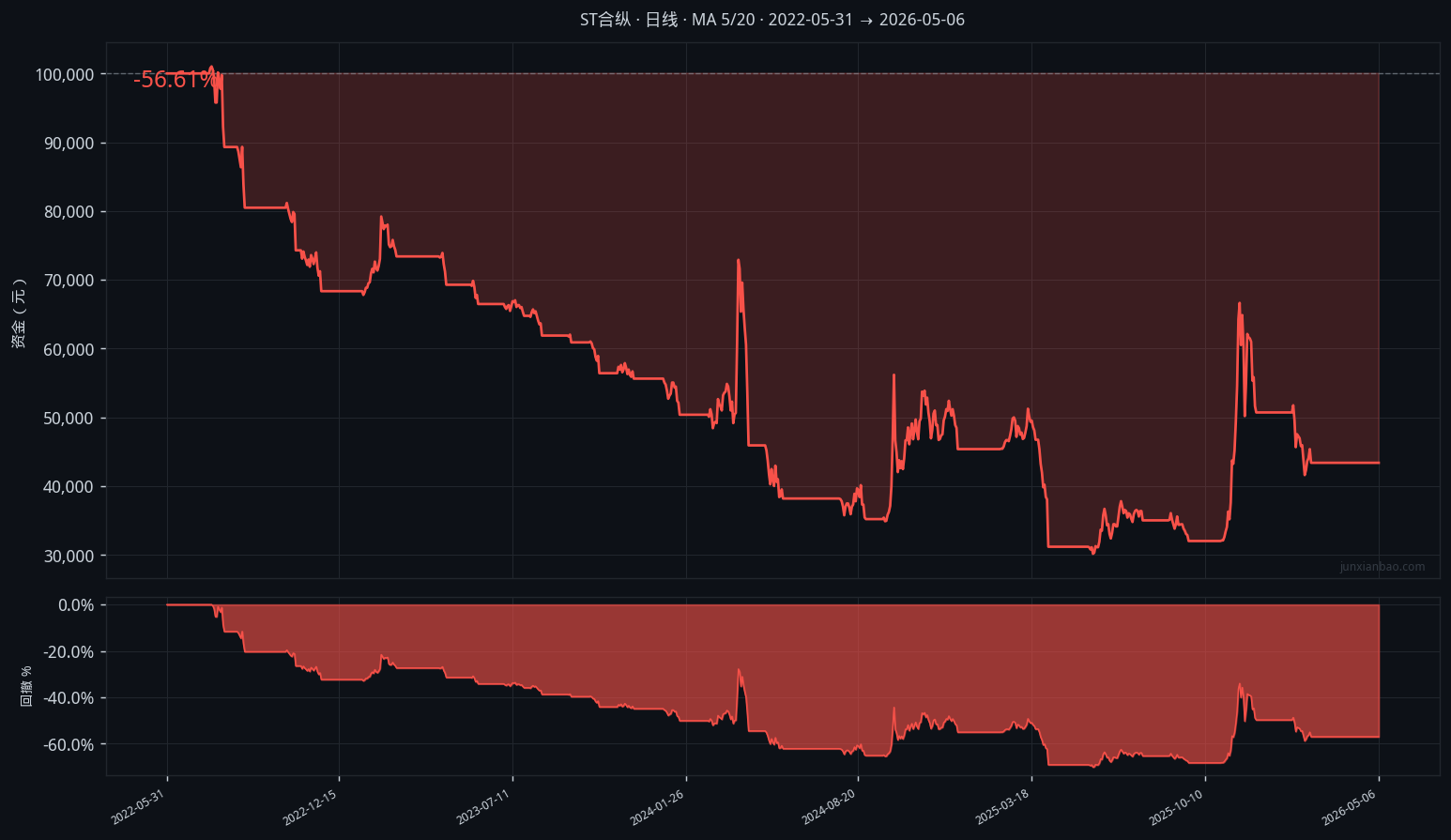Click the 0.0% drawdown axis tick
The height and width of the screenshot is (840, 1451).
[x=76, y=605]
